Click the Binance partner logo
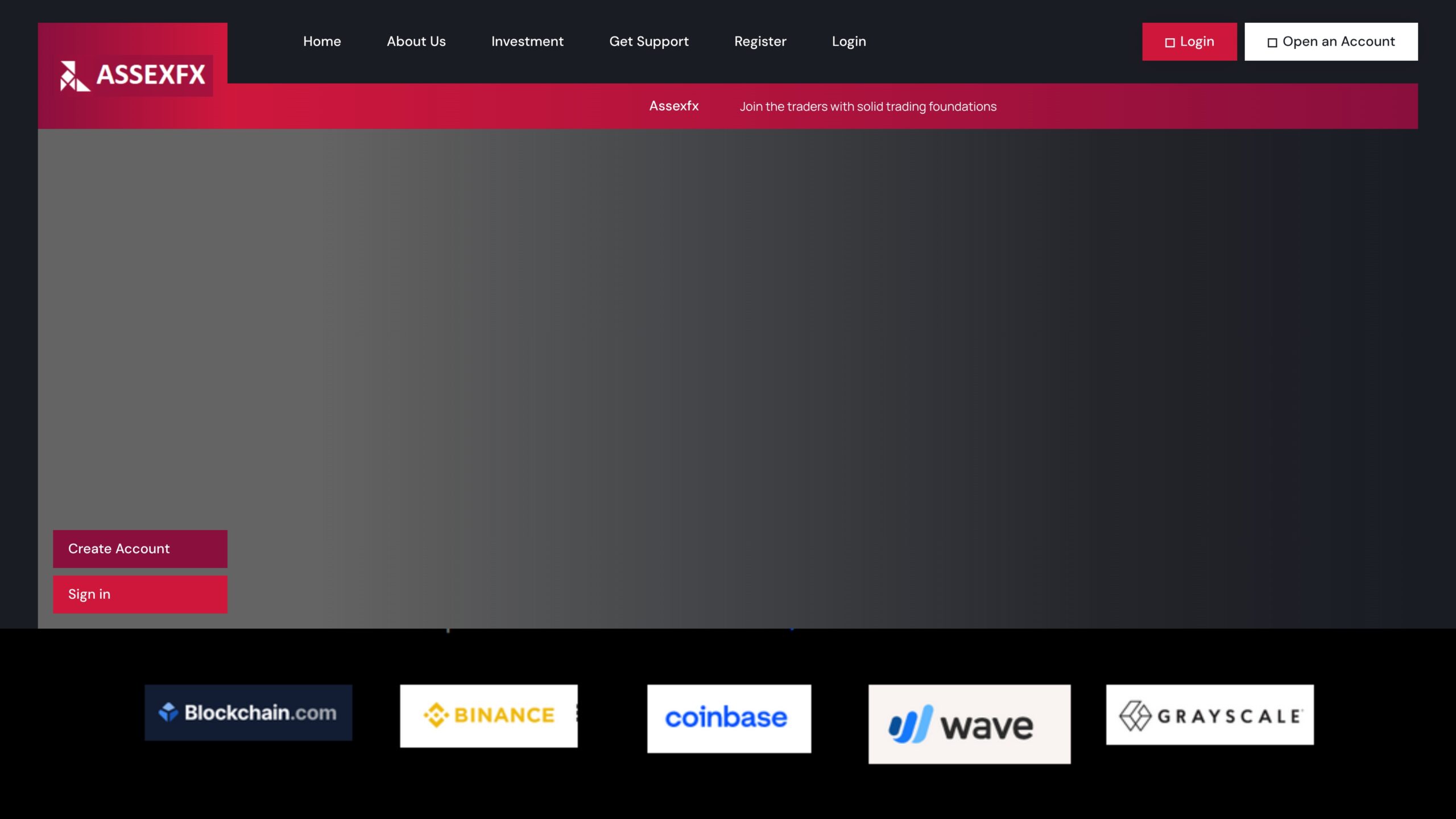This screenshot has width=1456, height=819. click(489, 715)
